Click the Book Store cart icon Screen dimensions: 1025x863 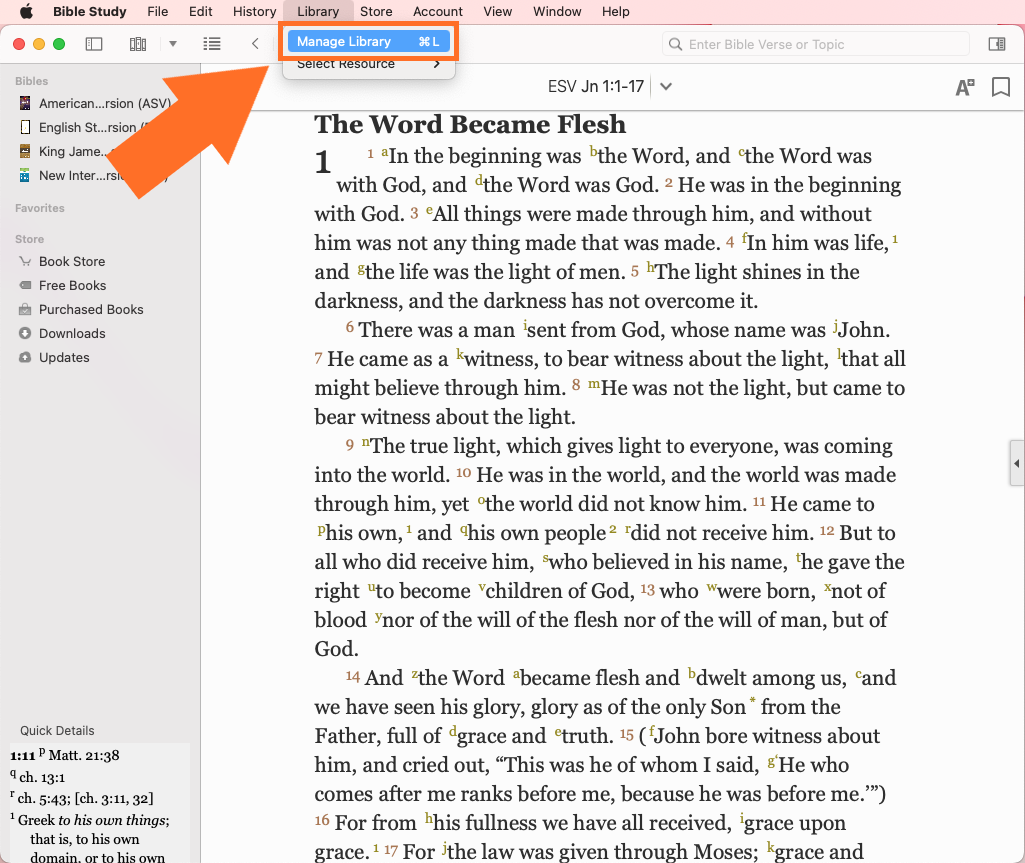(x=25, y=262)
